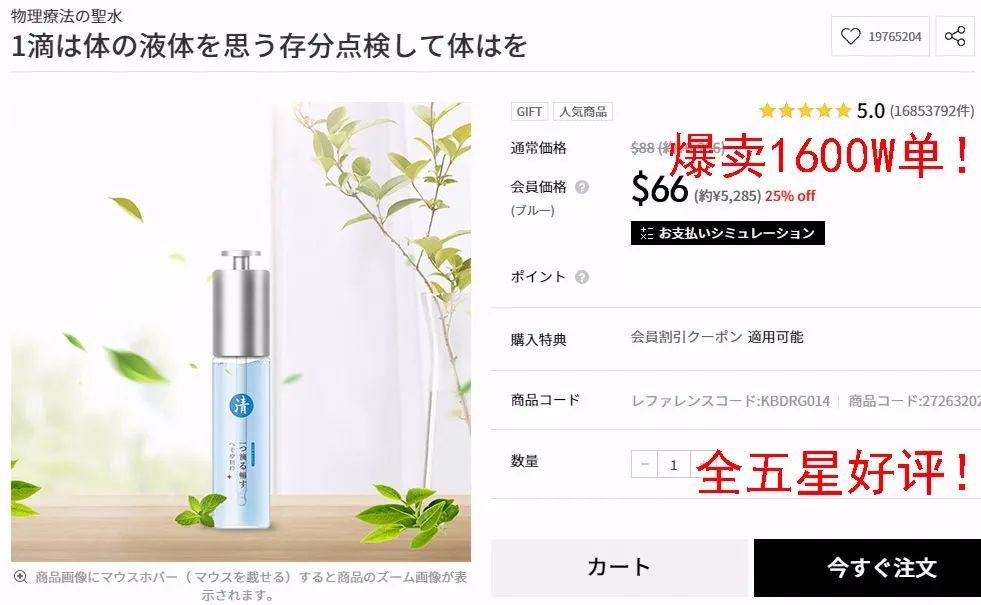Click the 19765204 likes counter
Image resolution: width=981 pixels, height=605 pixels.
(895, 37)
